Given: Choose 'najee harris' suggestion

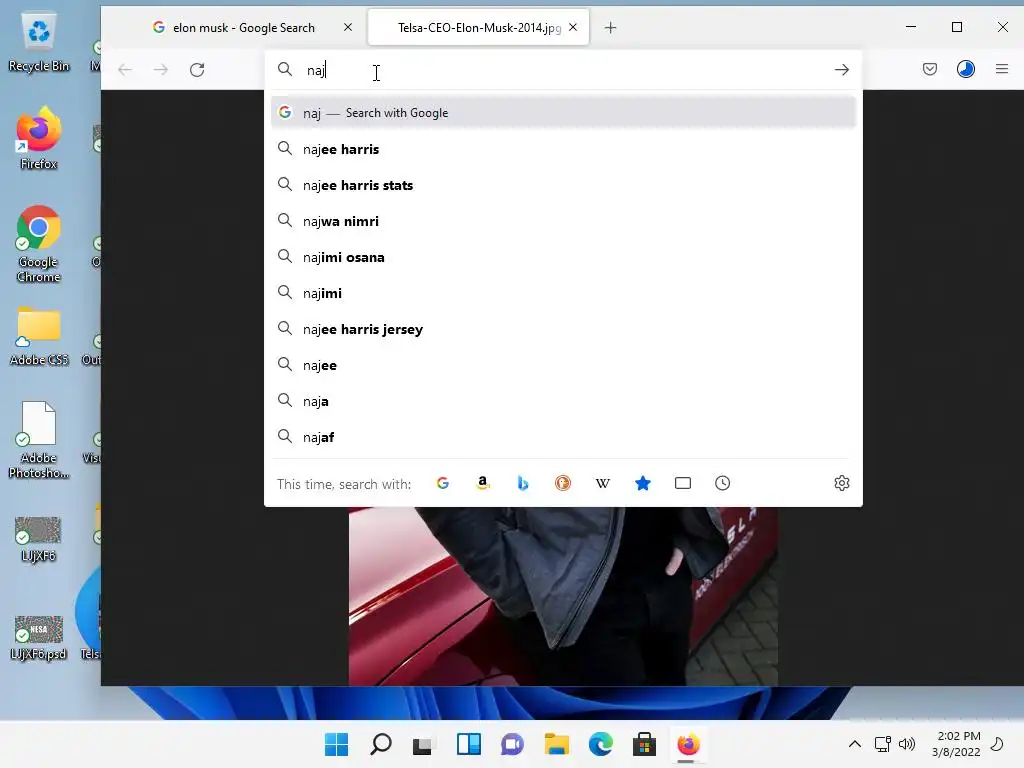Looking at the screenshot, I should (563, 149).
